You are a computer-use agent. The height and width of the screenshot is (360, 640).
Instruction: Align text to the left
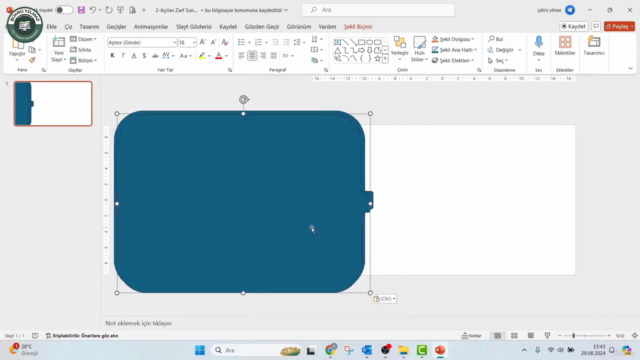(242, 56)
